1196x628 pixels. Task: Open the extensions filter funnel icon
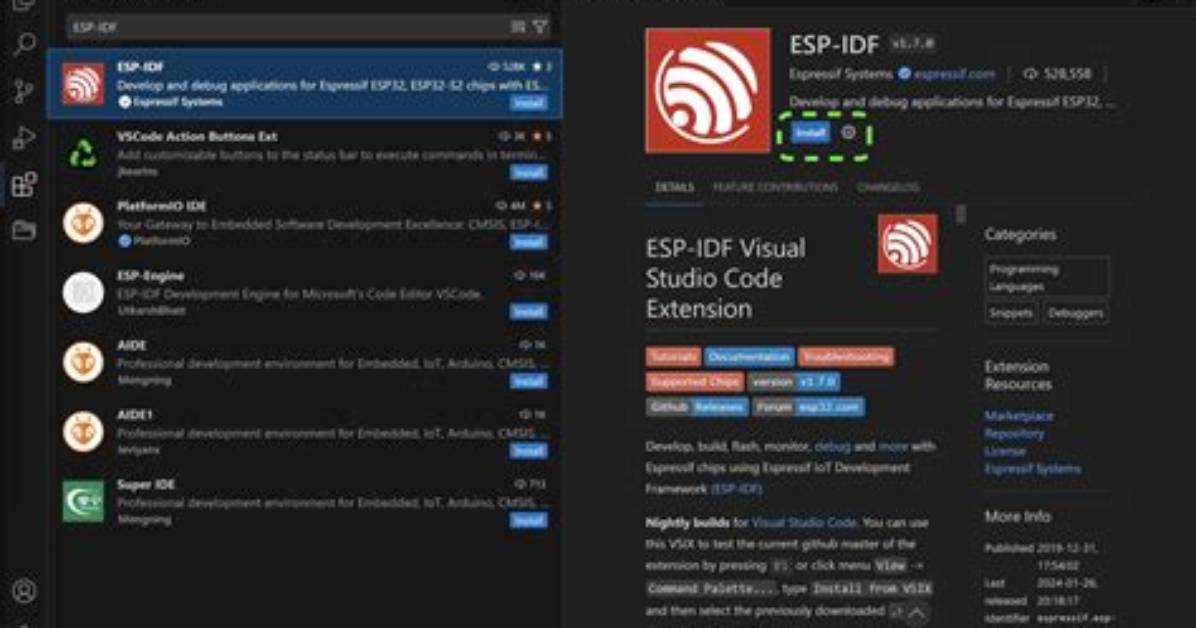[540, 27]
